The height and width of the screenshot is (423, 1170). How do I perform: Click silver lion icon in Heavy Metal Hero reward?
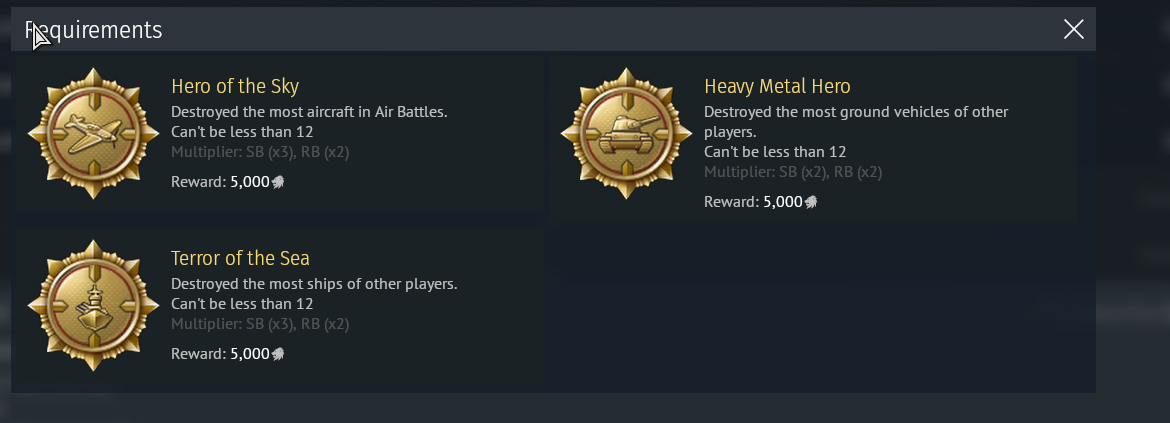811,202
